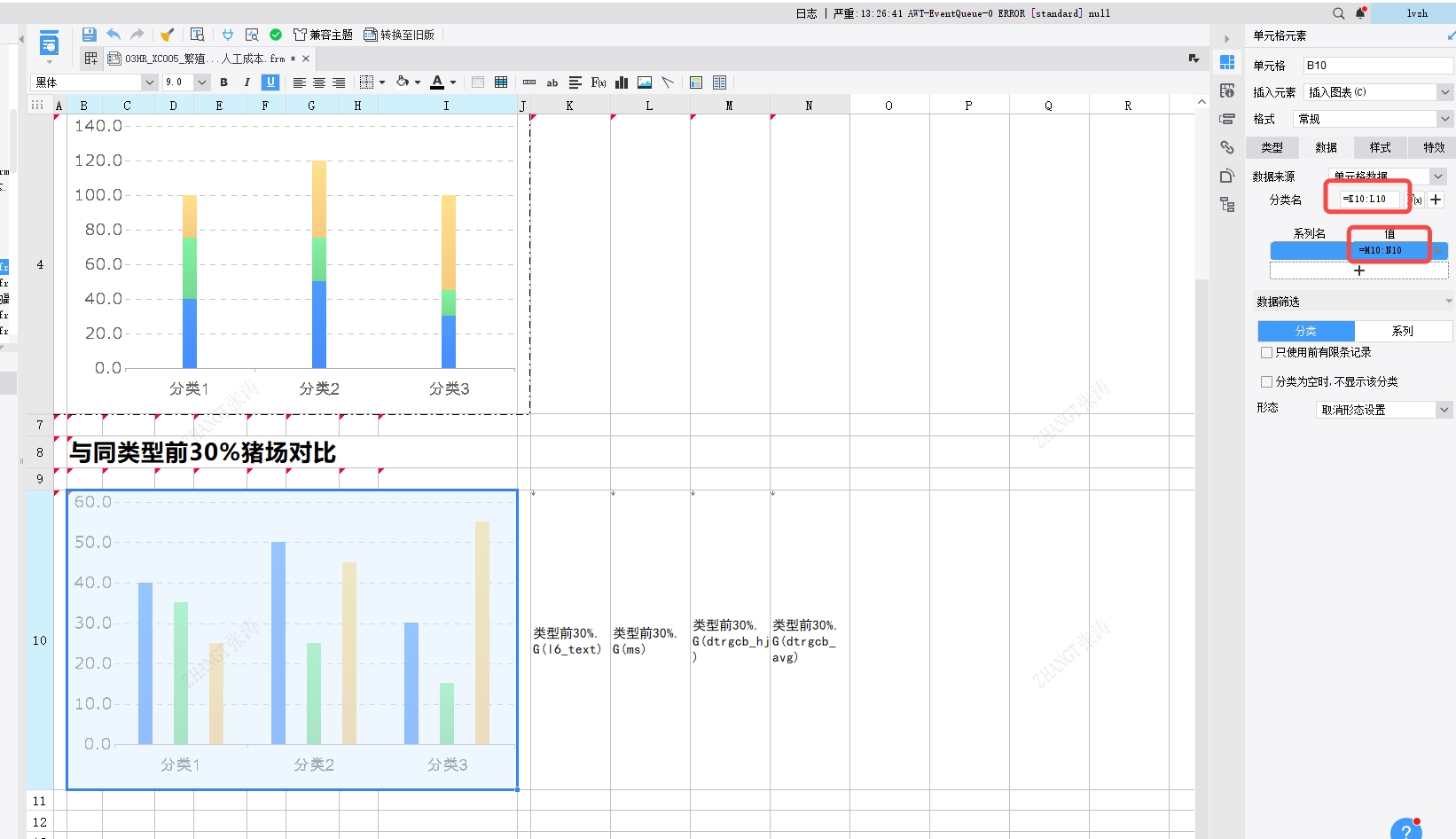
Task: Collapse the 数据筛选 section
Action: pyautogui.click(x=1449, y=302)
